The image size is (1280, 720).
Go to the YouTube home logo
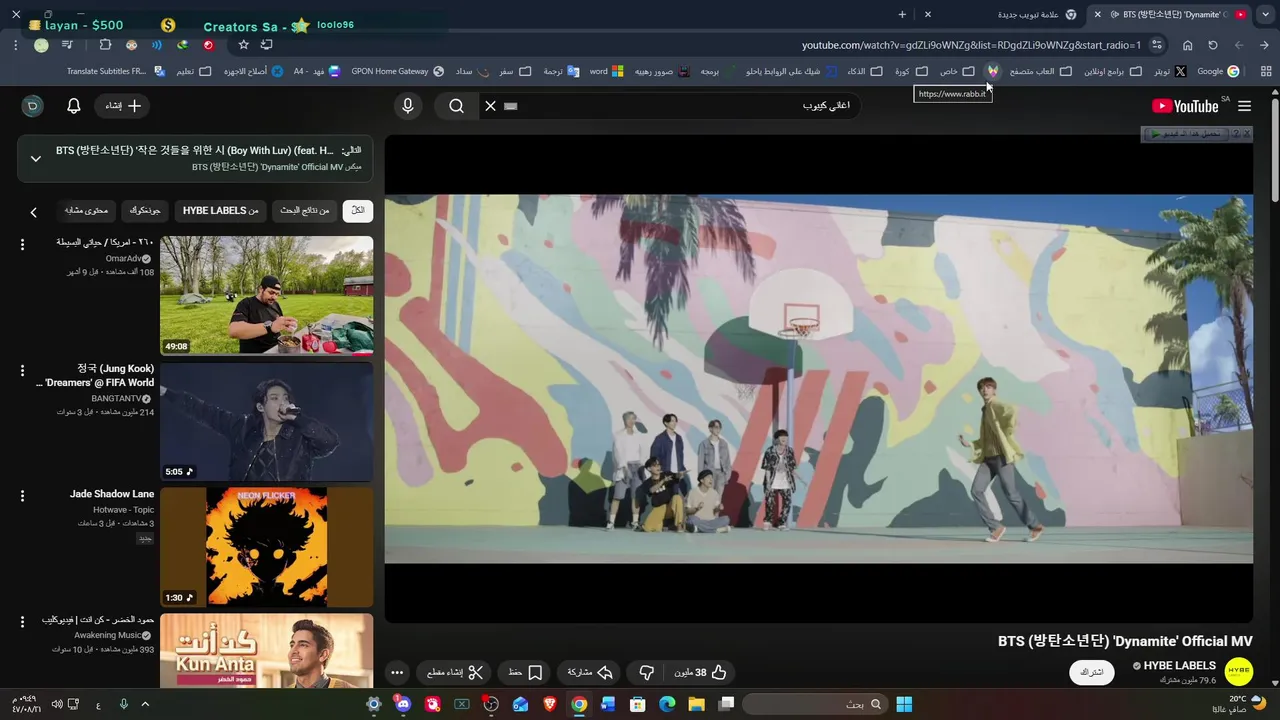click(1185, 106)
